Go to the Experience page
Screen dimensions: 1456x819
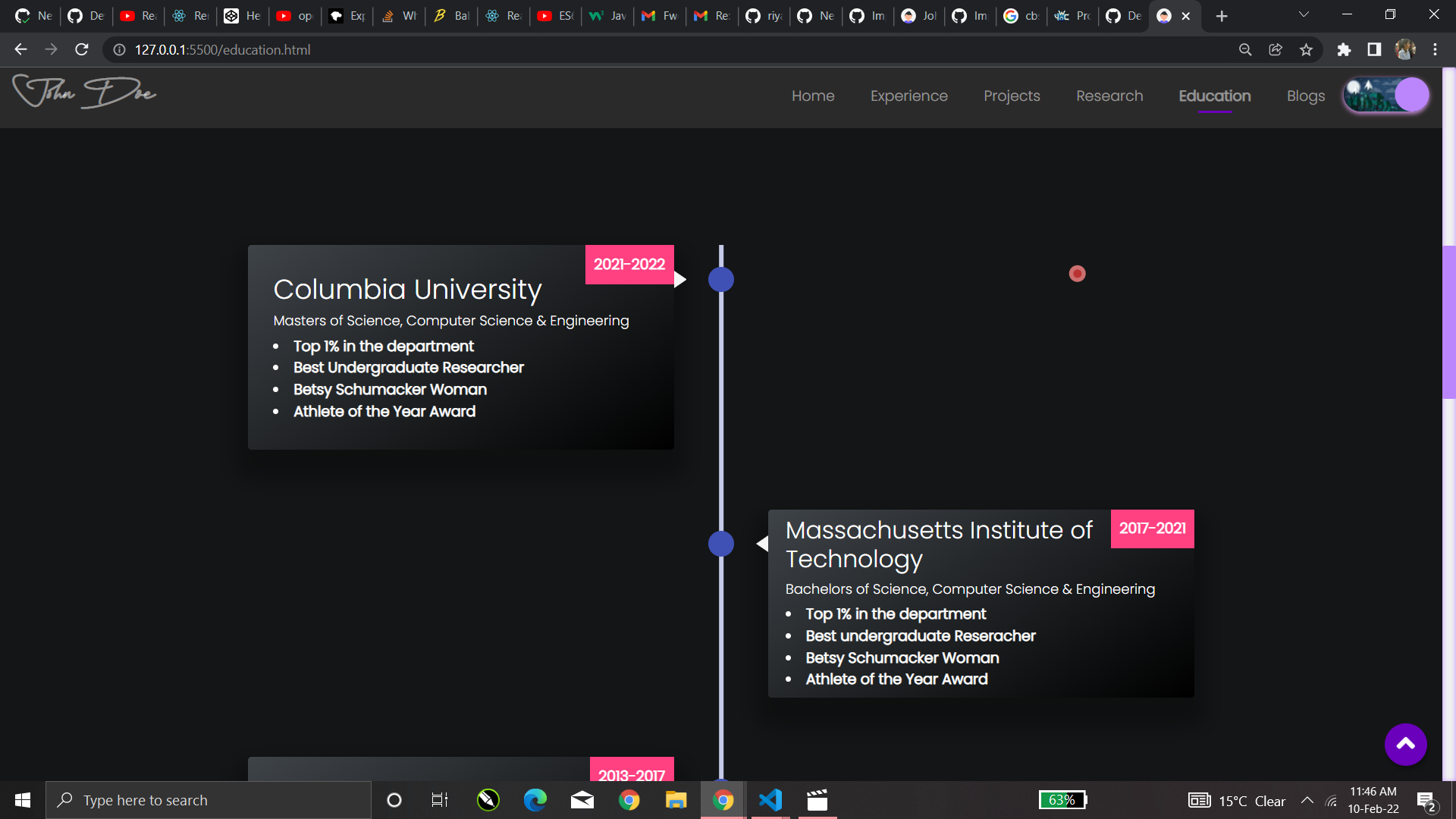coord(909,96)
